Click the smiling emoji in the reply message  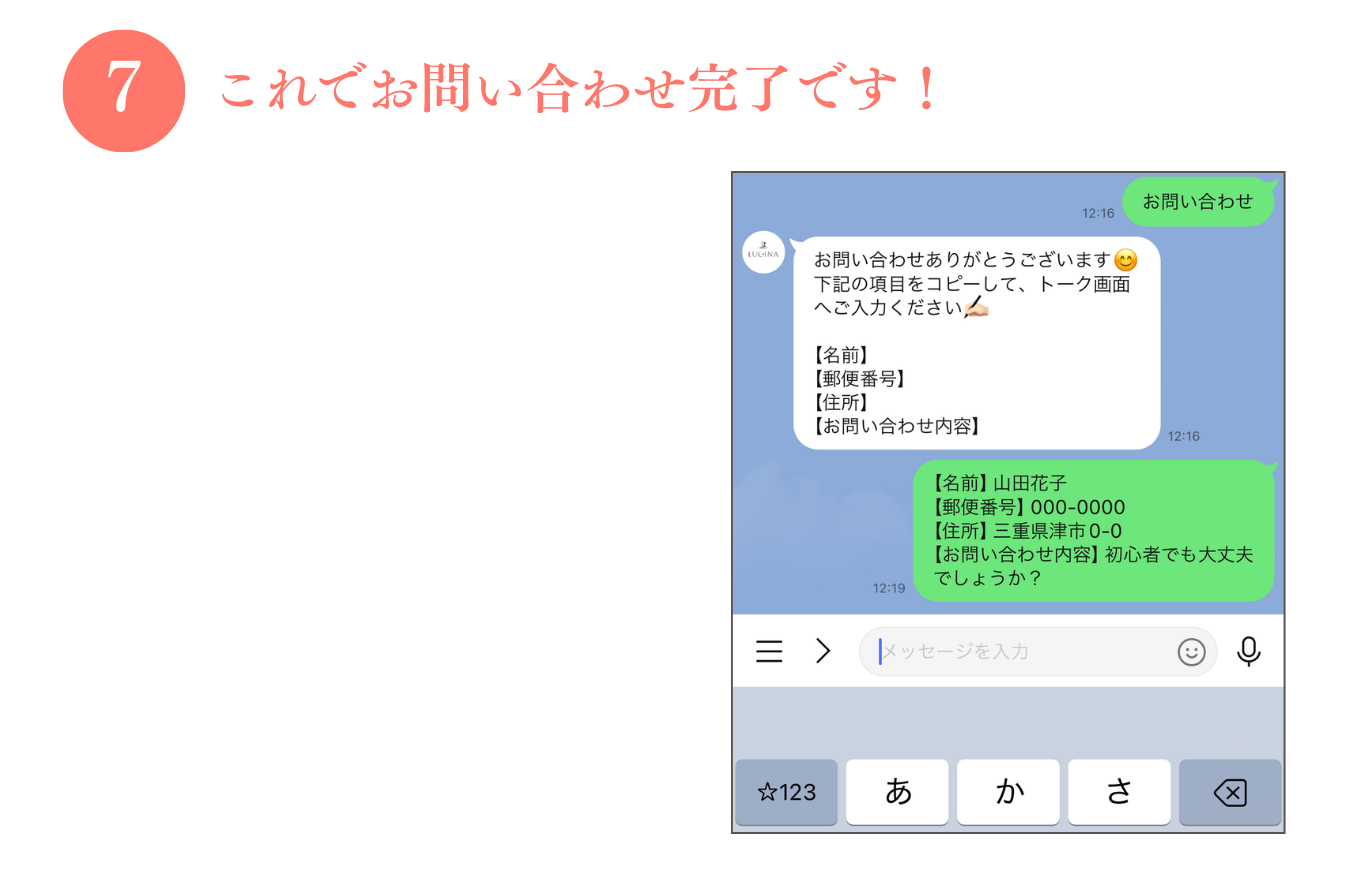pyautogui.click(x=1125, y=261)
